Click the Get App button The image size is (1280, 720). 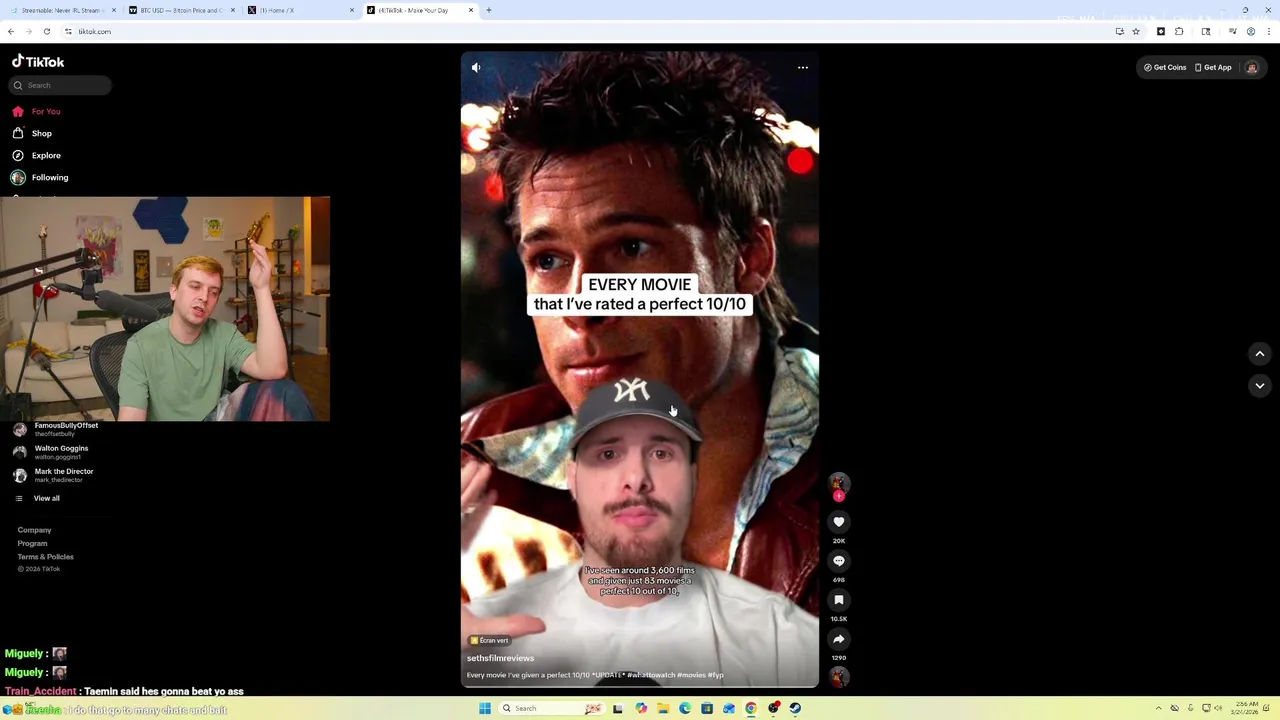coord(1213,67)
